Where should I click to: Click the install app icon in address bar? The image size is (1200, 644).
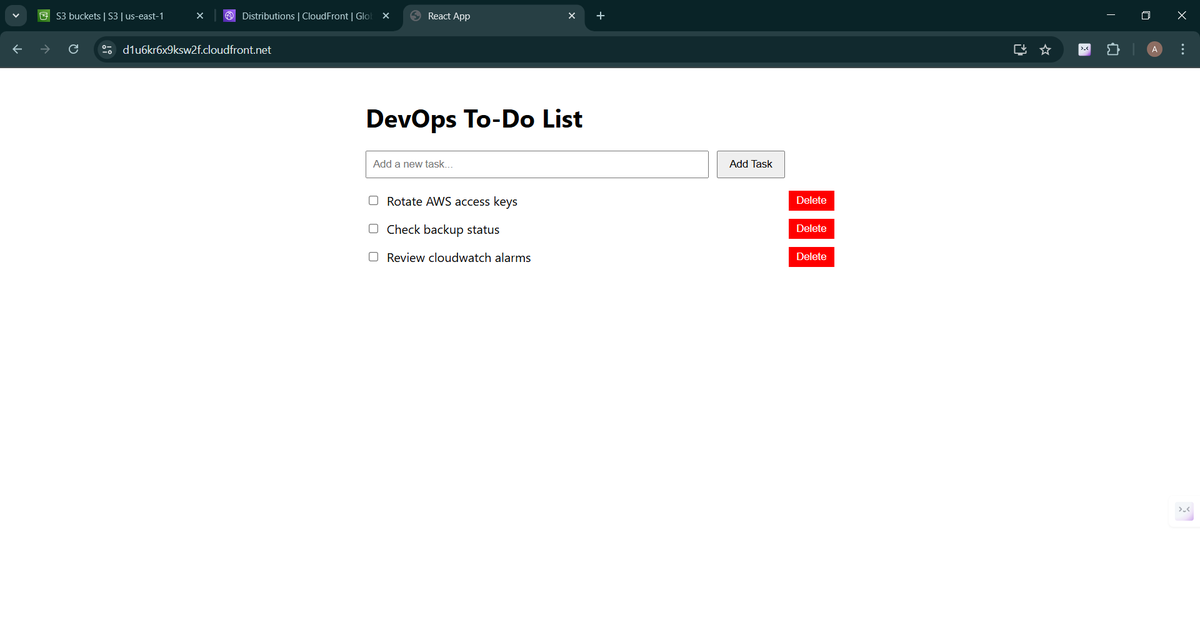[x=1020, y=50]
